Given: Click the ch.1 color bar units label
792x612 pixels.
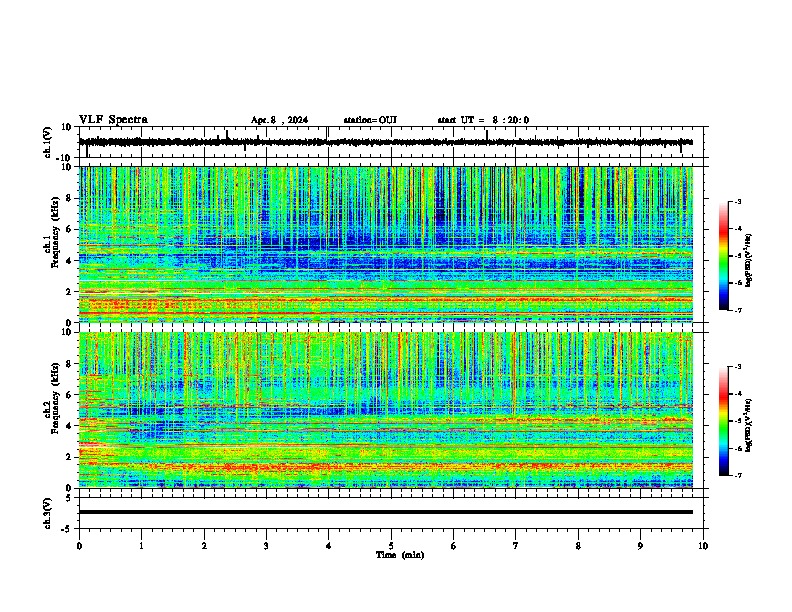Looking at the screenshot, I should 749,260.
